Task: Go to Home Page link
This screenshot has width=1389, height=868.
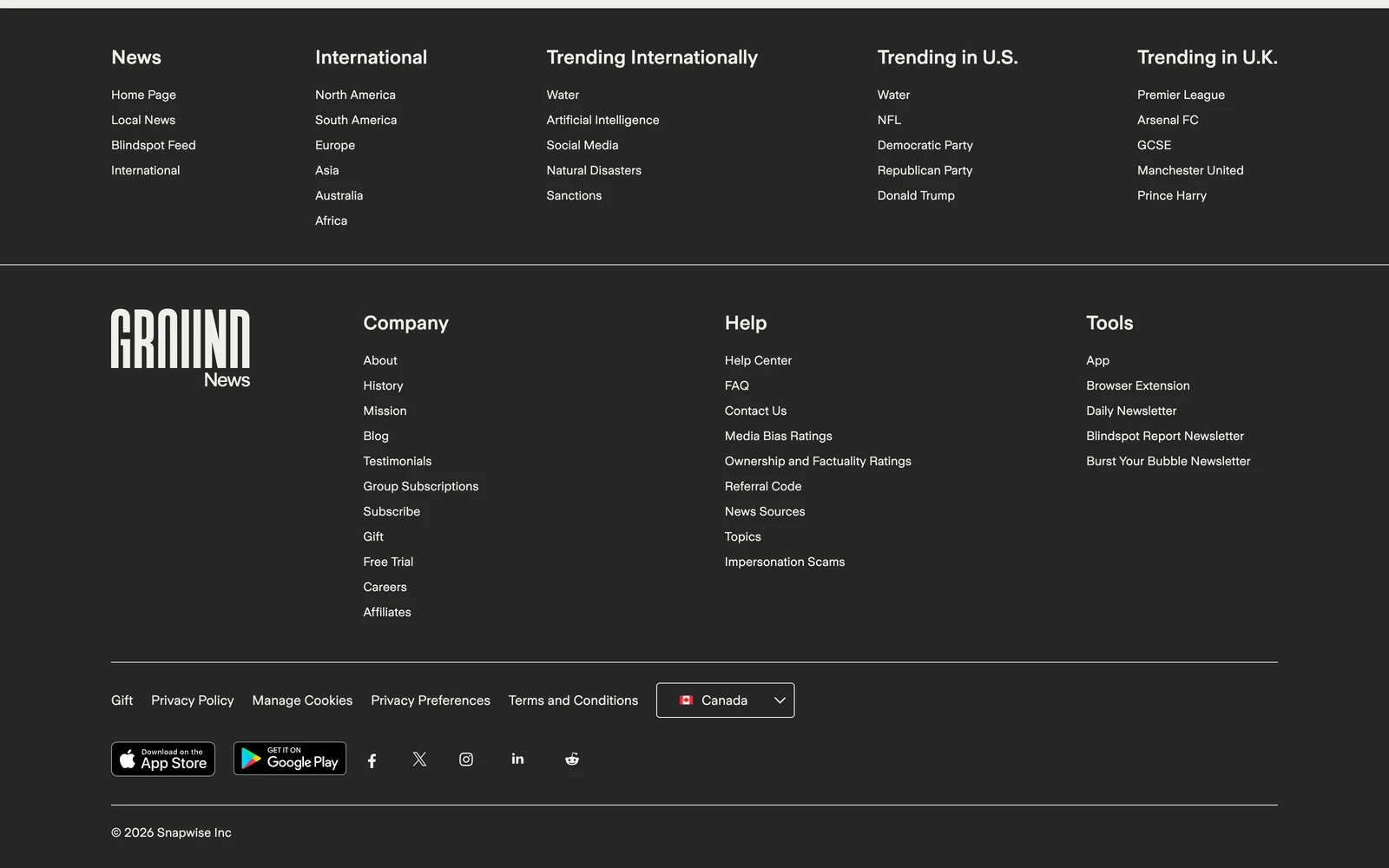Action: pos(143,95)
